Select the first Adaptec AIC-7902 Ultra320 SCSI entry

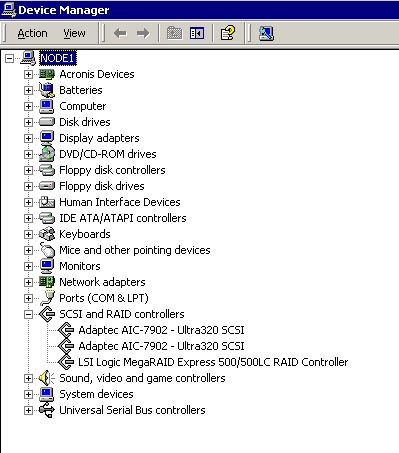(x=161, y=330)
